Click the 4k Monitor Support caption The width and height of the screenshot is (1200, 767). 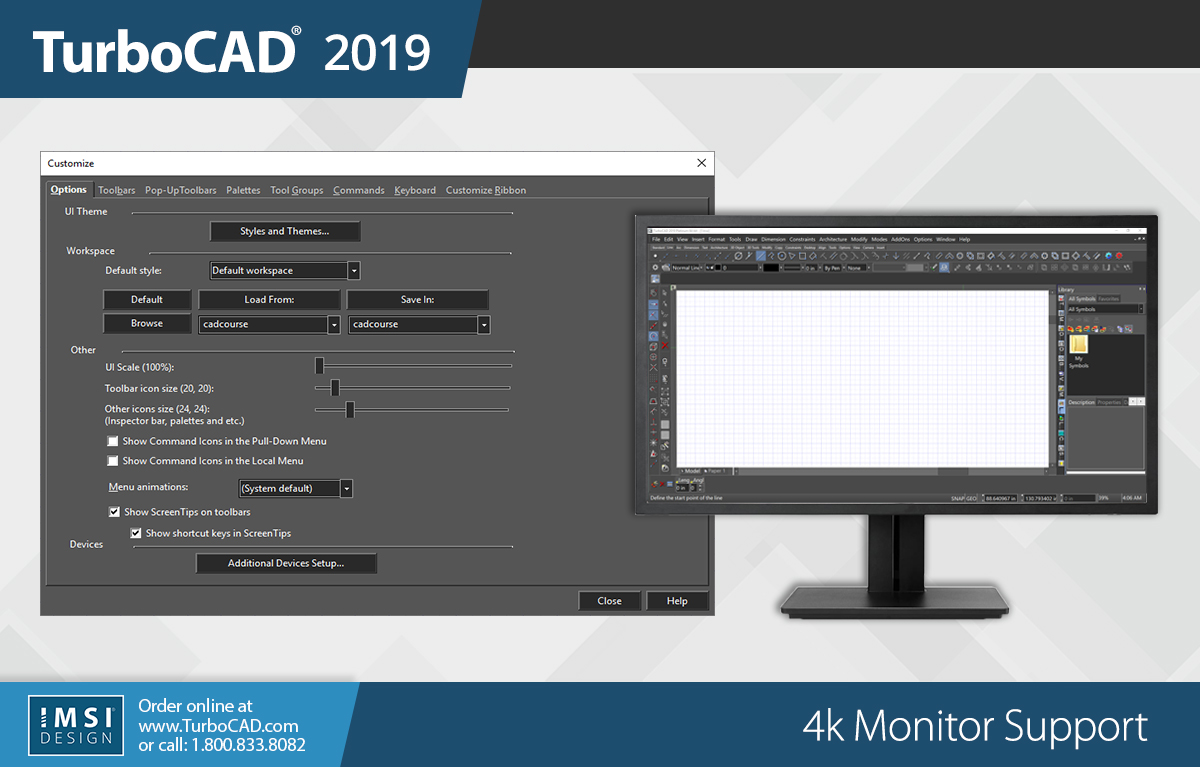point(975,725)
